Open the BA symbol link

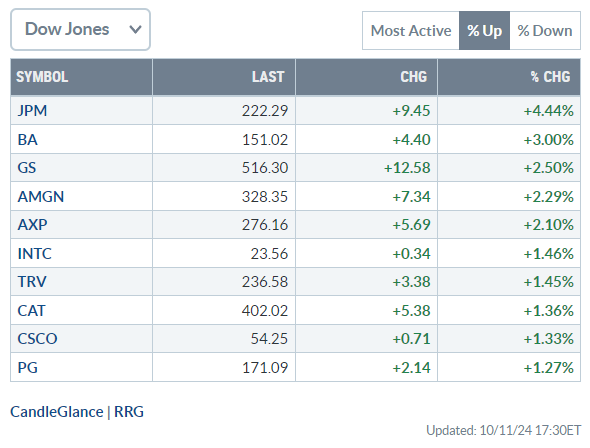pyautogui.click(x=27, y=140)
